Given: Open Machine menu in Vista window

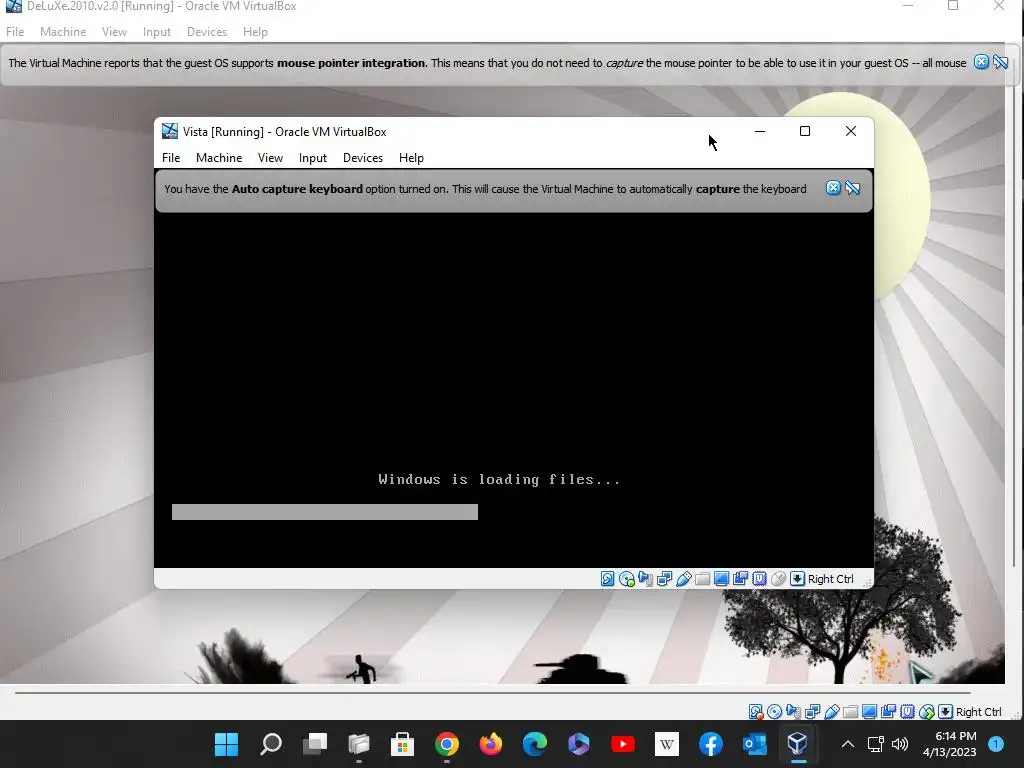Looking at the screenshot, I should [x=219, y=158].
